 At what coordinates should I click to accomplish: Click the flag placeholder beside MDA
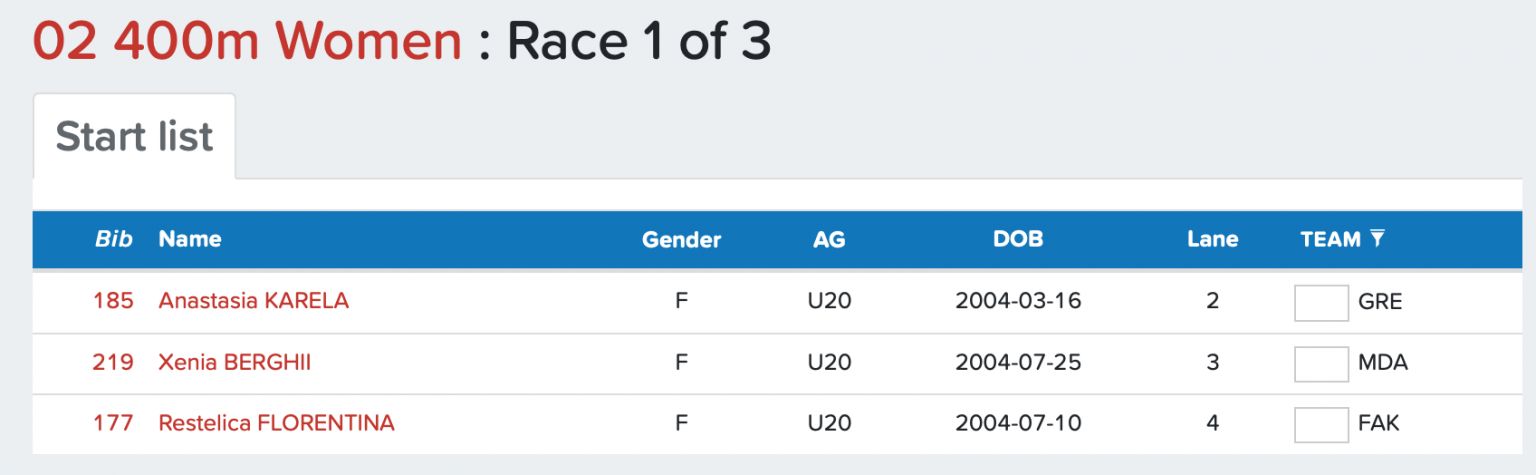[x=1321, y=363]
